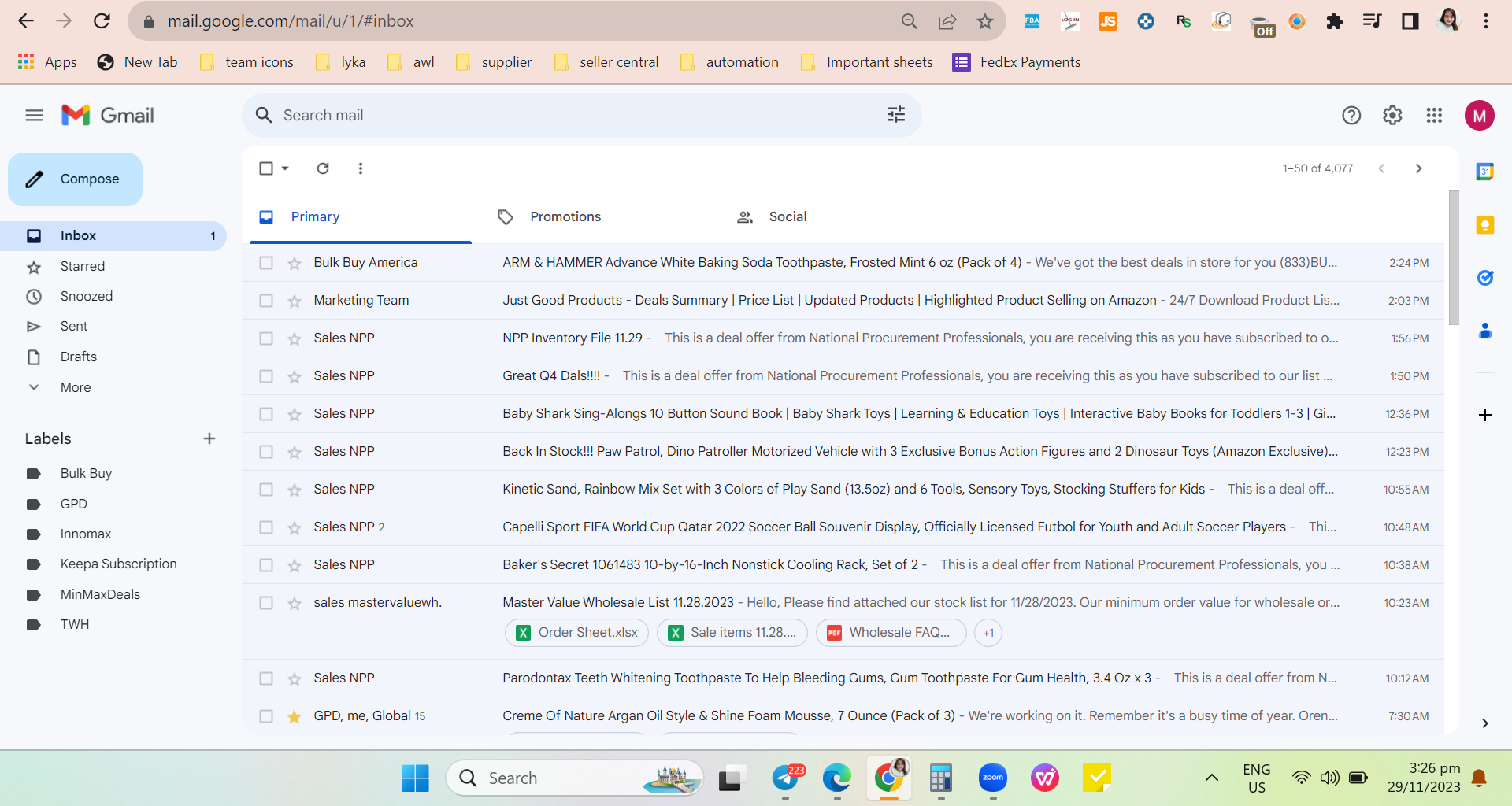This screenshot has width=1512, height=806.
Task: Open the Bulk Buy label
Action: click(x=86, y=474)
